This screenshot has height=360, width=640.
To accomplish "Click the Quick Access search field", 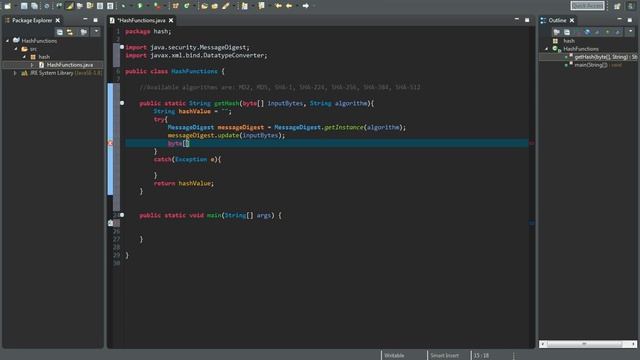I will click(587, 6).
